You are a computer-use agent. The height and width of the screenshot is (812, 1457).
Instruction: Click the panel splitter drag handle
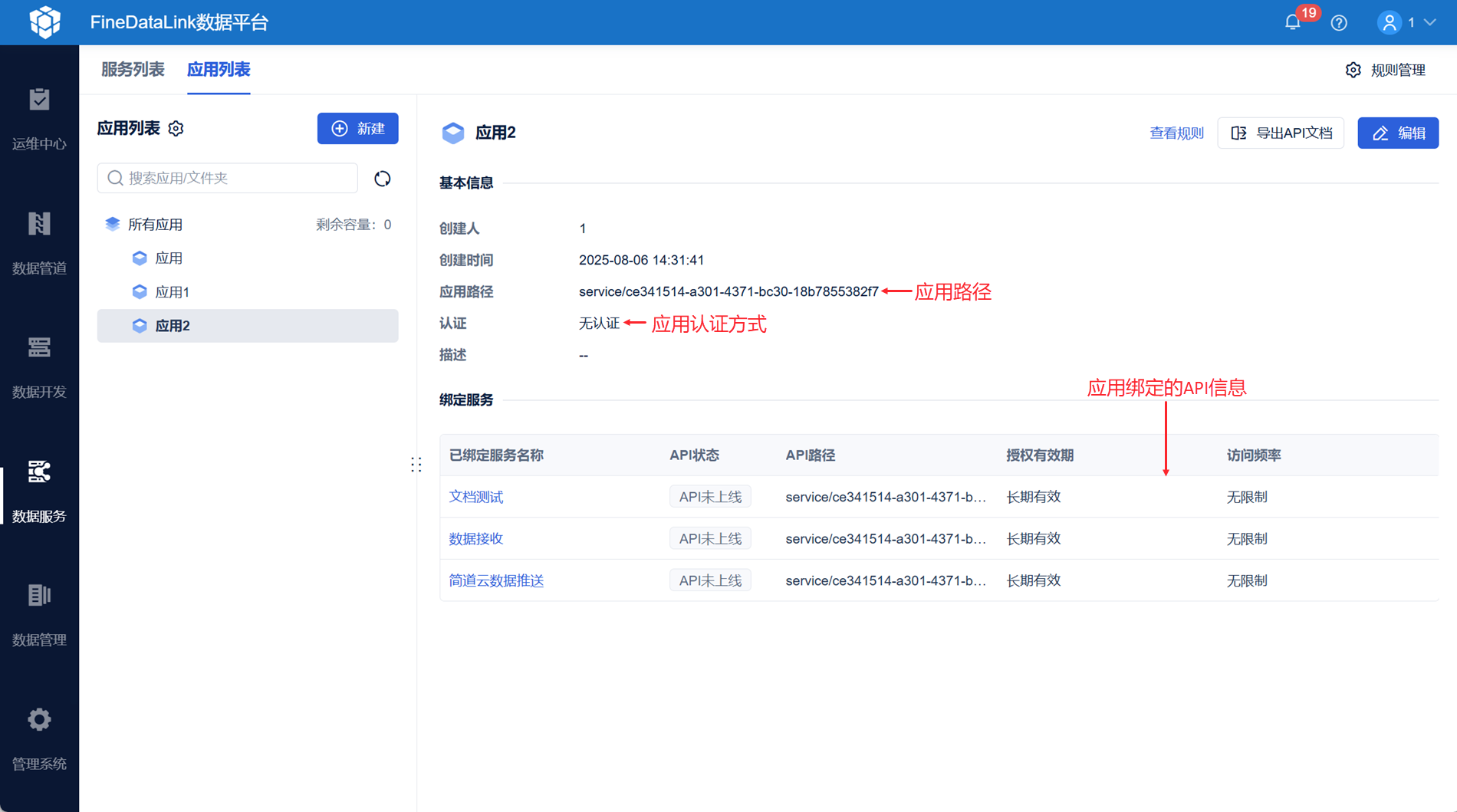416,465
